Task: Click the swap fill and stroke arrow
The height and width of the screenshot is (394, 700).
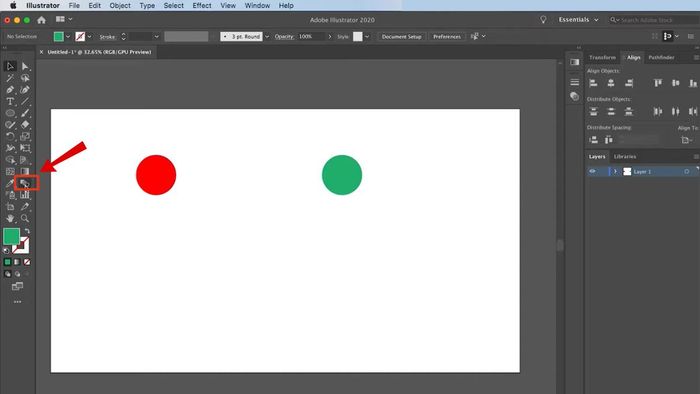Action: [27, 231]
